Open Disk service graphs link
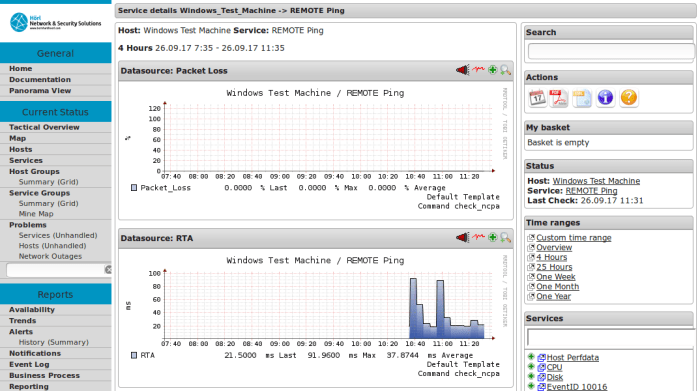Image resolution: width=700 pixels, height=391 pixels. point(554,377)
